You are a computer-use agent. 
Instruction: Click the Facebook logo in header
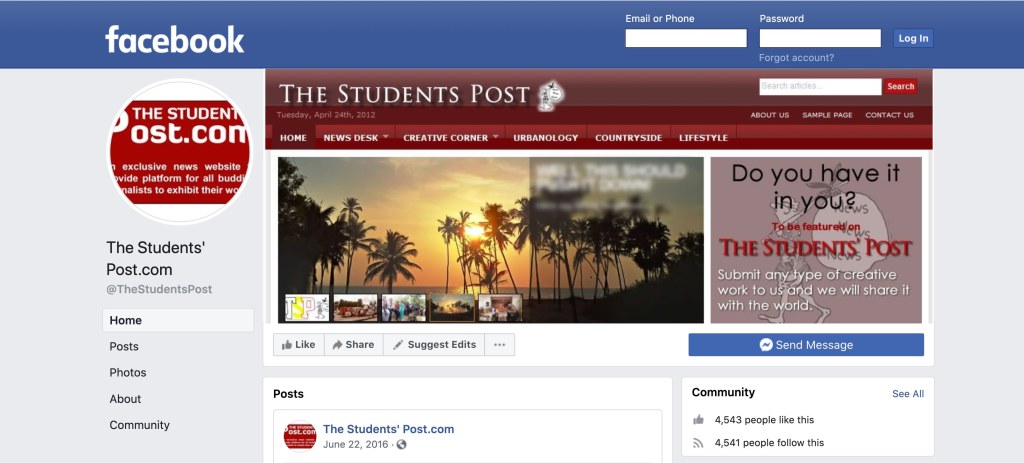pyautogui.click(x=174, y=39)
